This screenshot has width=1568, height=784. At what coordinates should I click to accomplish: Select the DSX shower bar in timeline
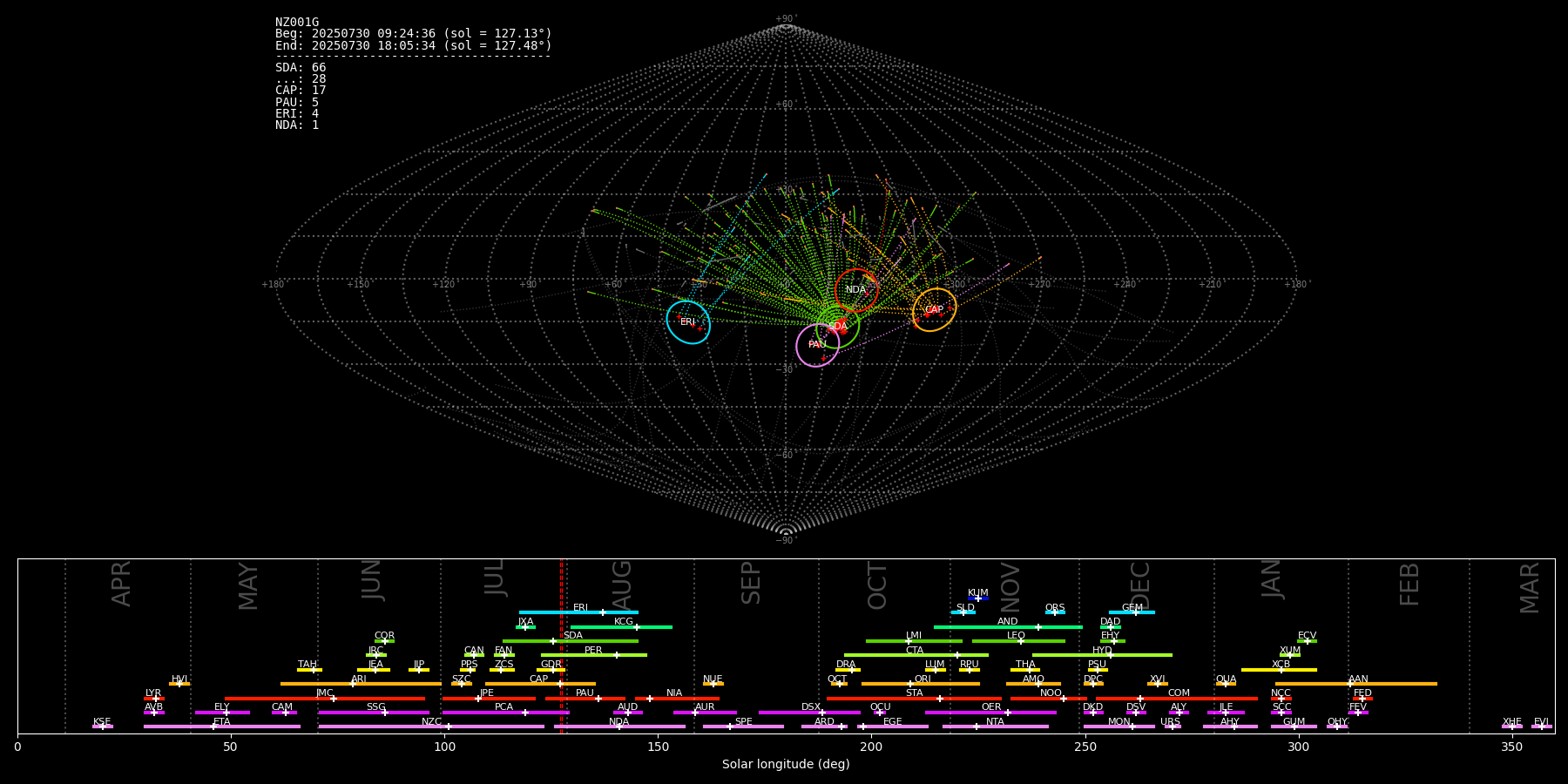[x=809, y=713]
